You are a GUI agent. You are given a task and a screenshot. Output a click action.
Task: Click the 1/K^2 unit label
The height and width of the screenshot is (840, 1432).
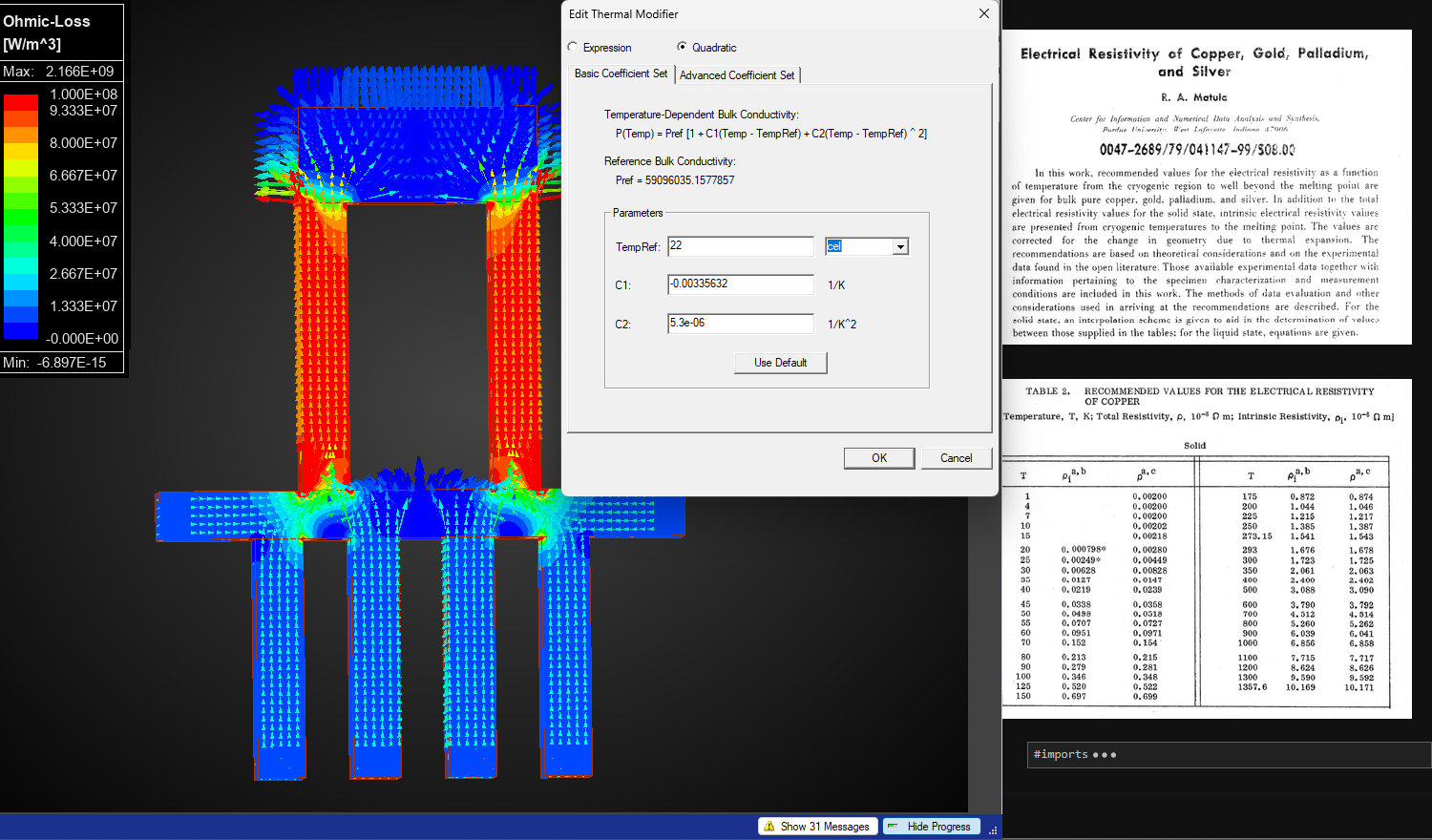[x=842, y=325]
